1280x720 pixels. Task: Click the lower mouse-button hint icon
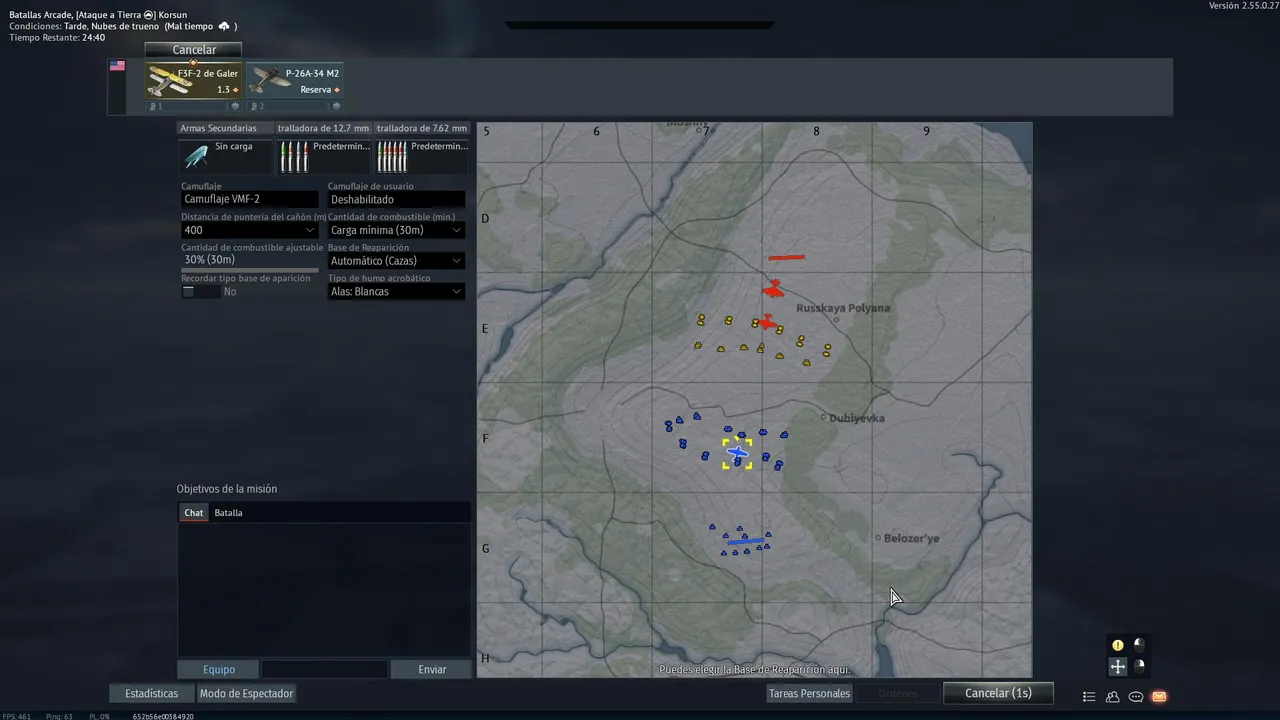tap(1139, 666)
